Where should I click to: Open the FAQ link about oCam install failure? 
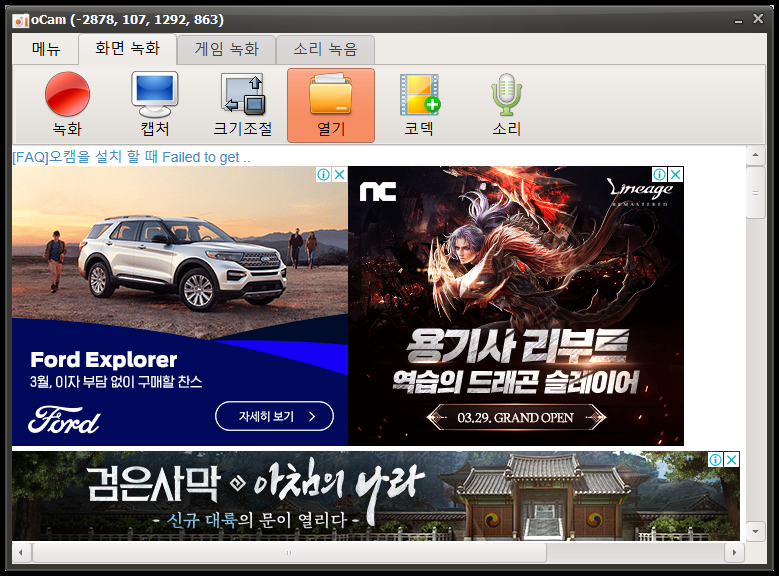tap(132, 157)
